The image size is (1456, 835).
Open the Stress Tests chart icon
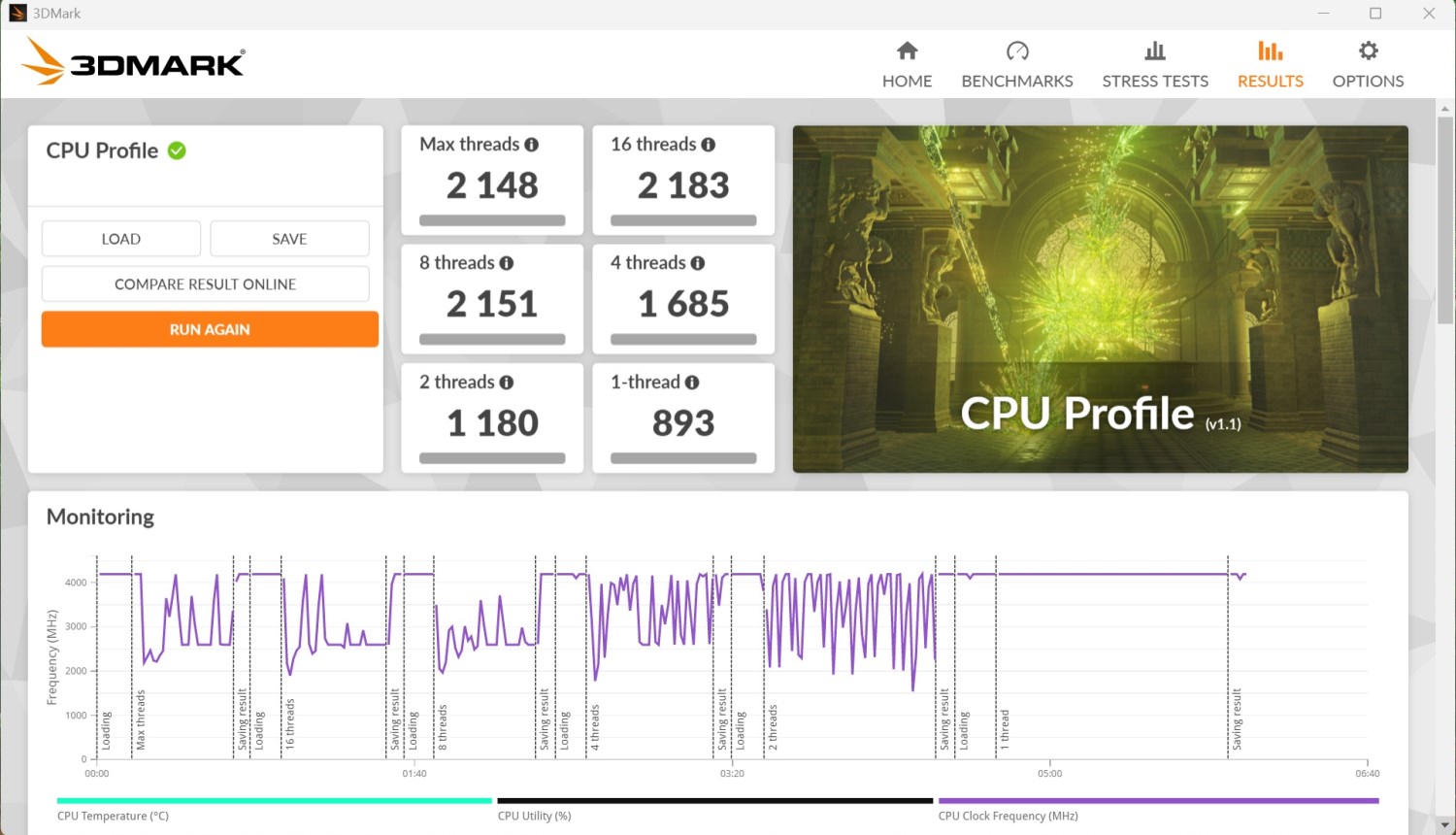pos(1155,50)
